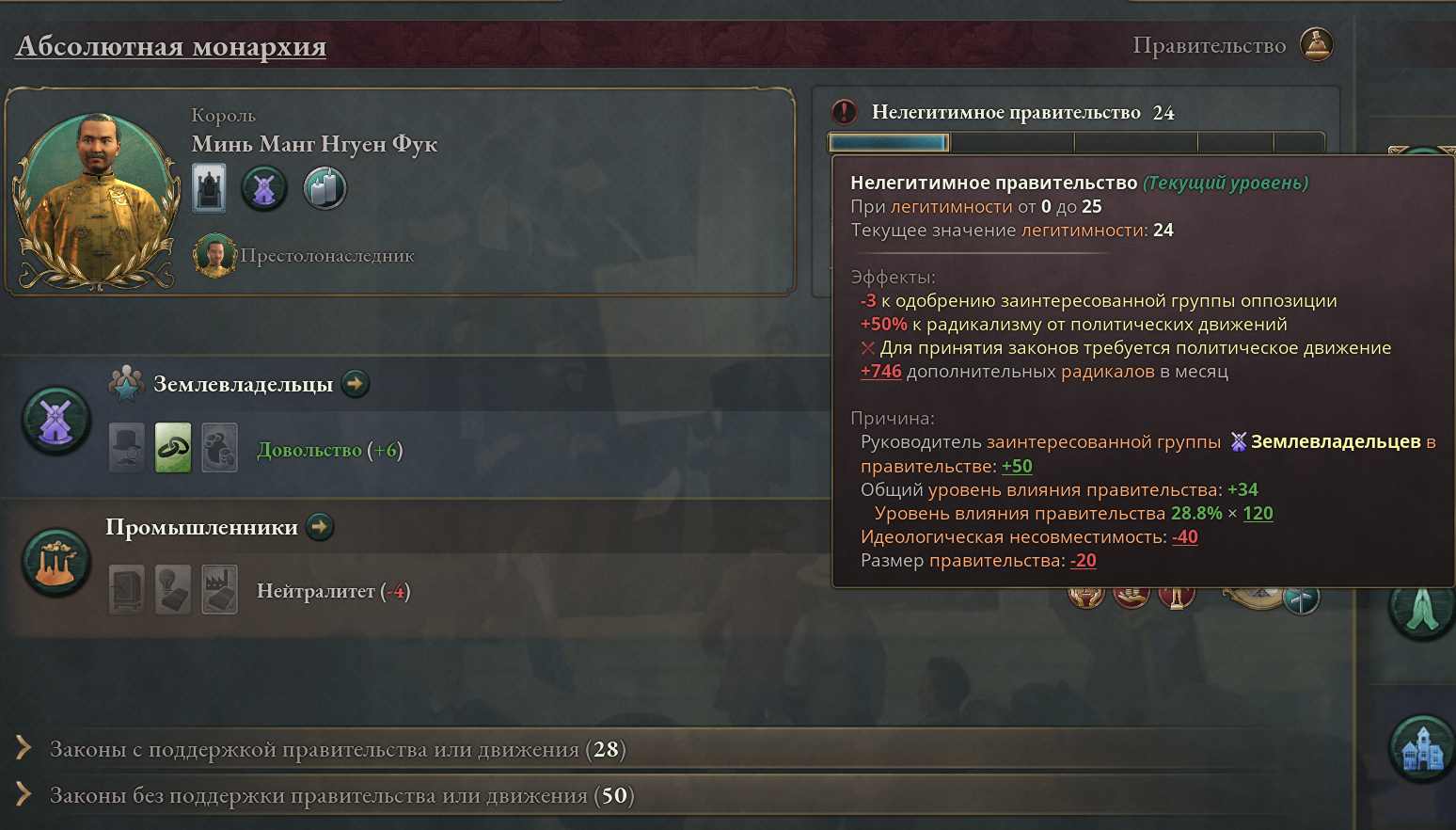Click the Абсолютная монархия title link
1456x830 pixels.
tap(171, 45)
